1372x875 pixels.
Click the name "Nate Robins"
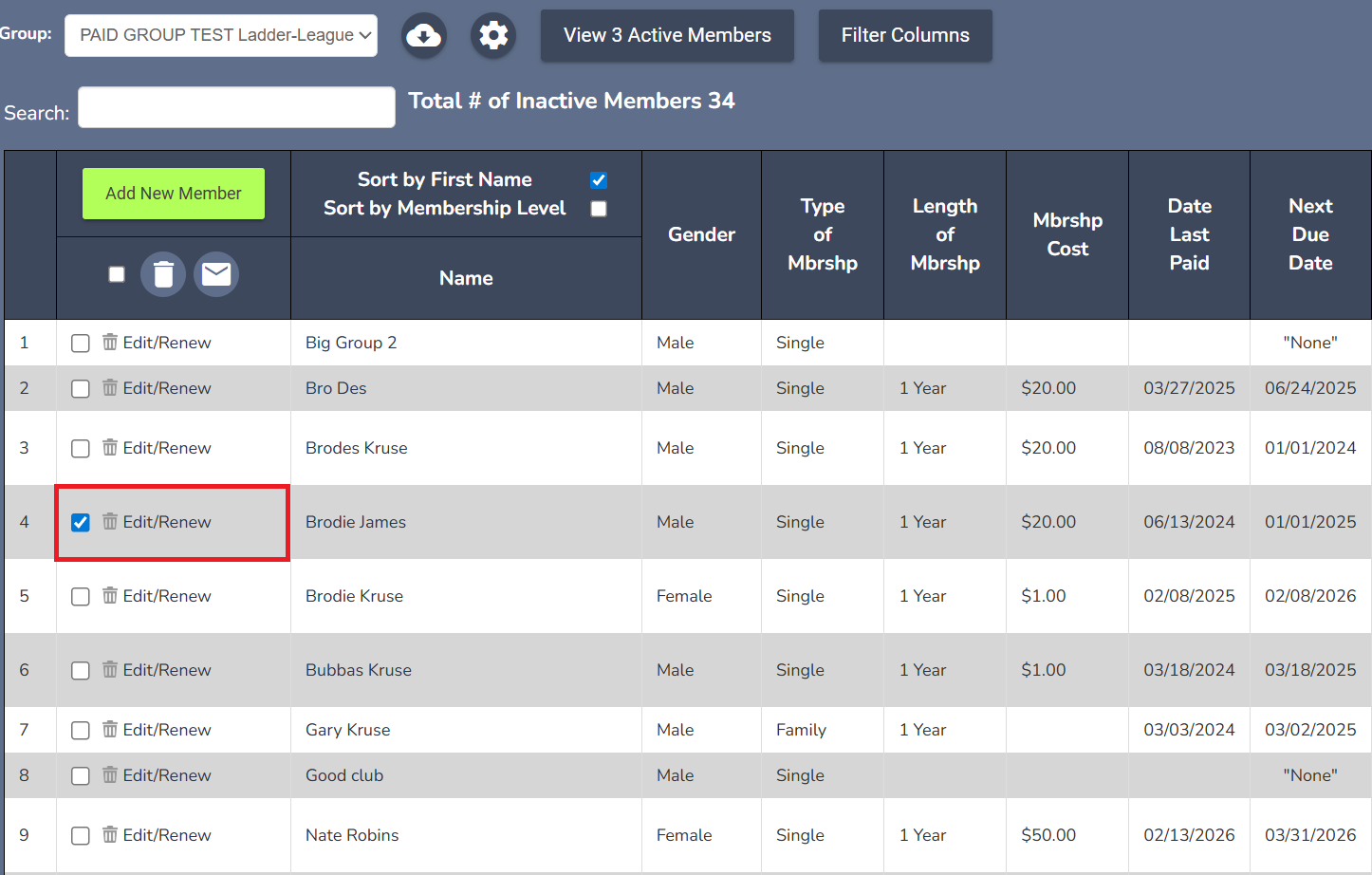pos(352,835)
